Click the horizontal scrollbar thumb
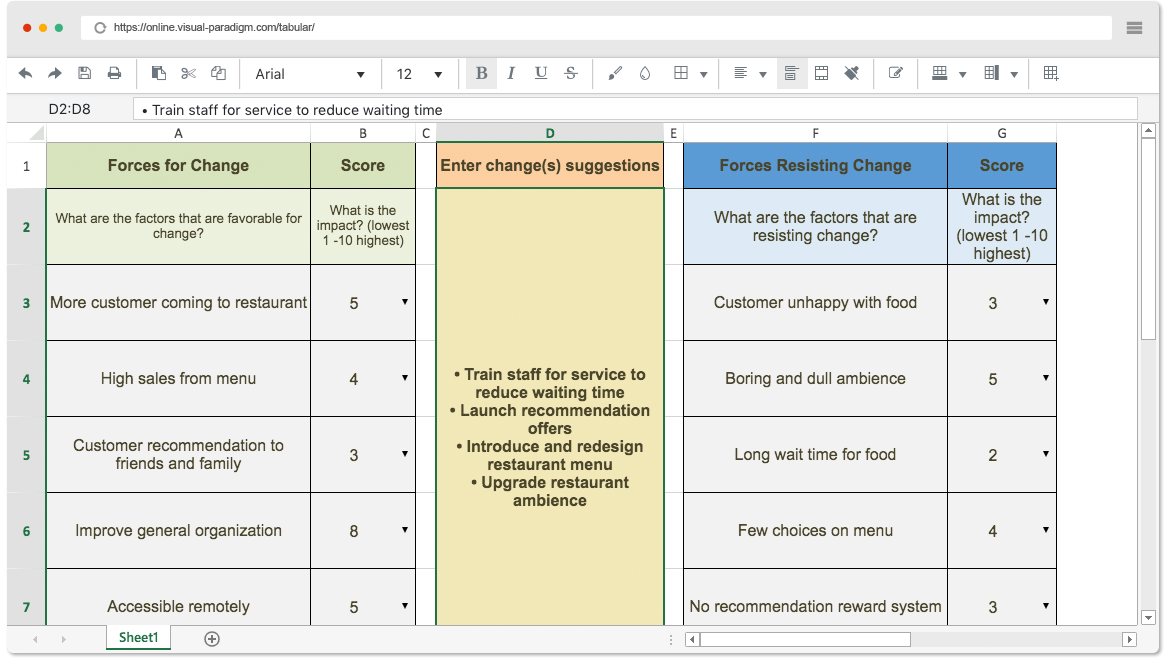 805,640
